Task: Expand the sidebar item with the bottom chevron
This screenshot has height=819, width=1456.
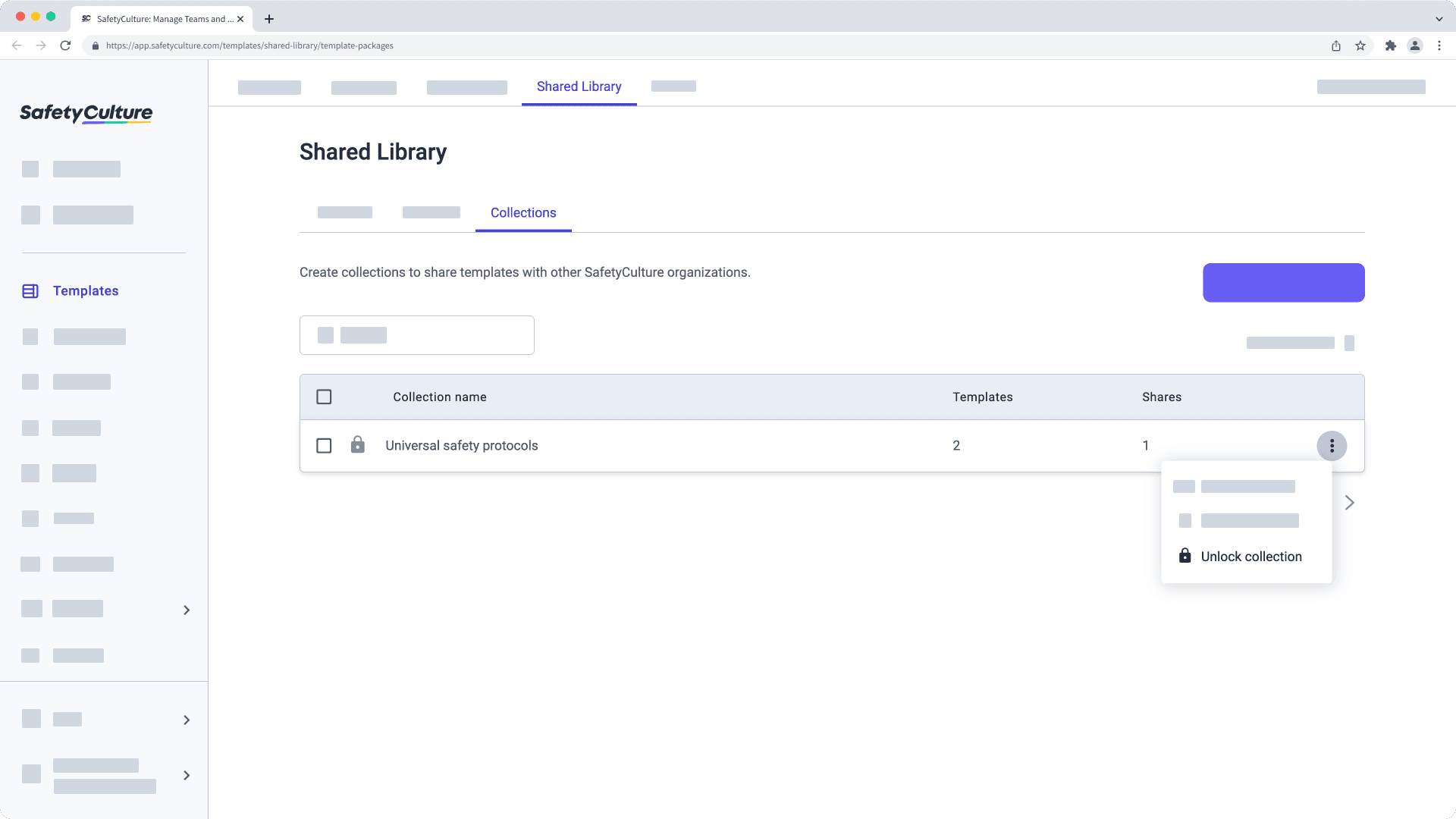Action: [x=187, y=775]
